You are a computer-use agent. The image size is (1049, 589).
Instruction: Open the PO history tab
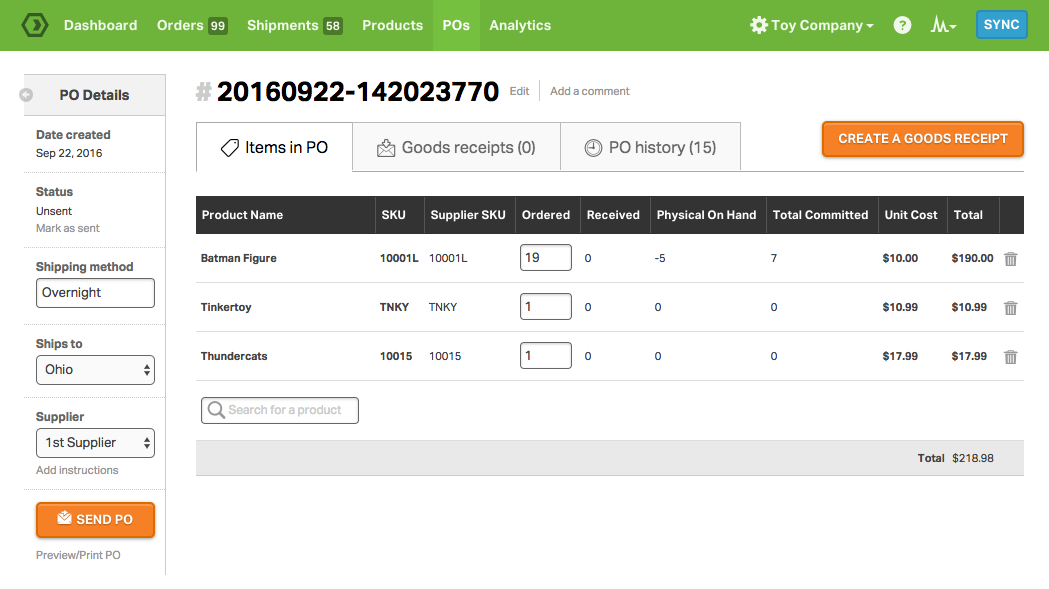click(650, 148)
